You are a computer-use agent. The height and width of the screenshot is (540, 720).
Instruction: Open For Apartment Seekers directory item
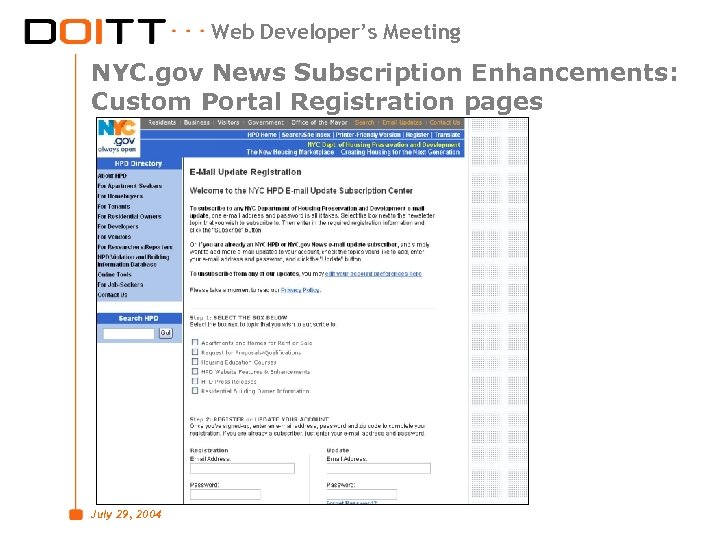click(129, 186)
